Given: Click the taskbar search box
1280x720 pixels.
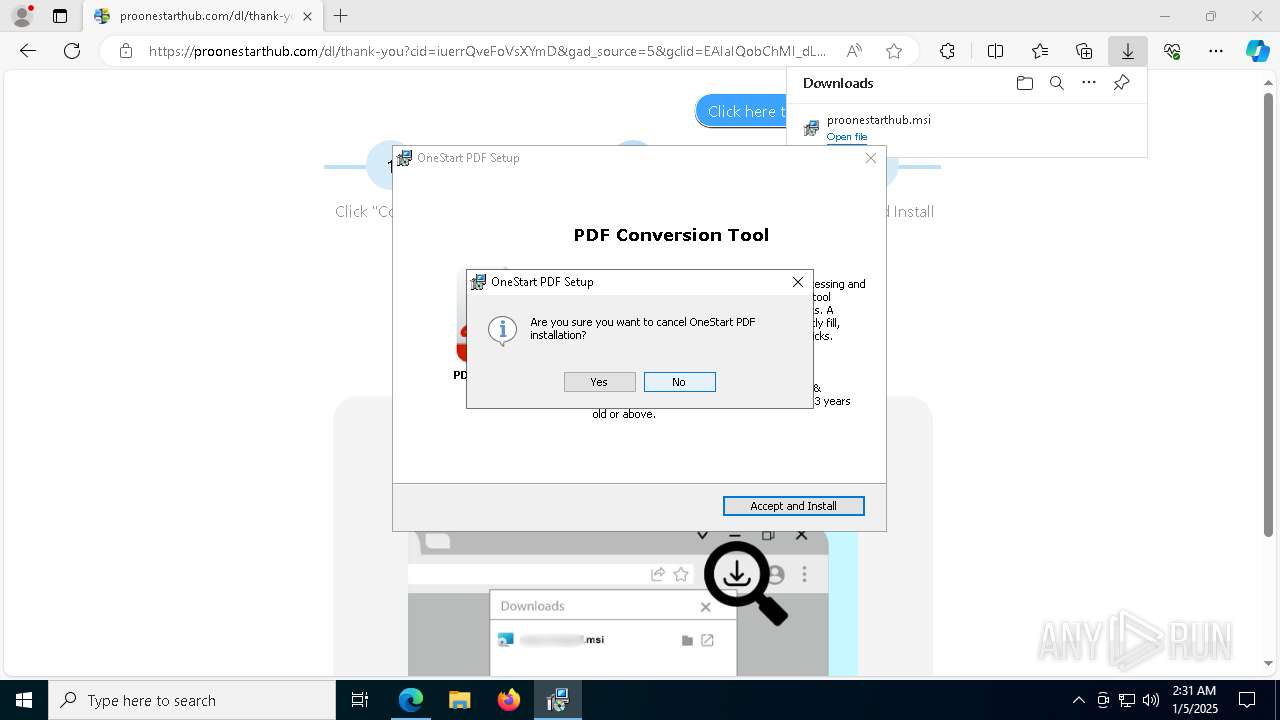Looking at the screenshot, I should [x=192, y=700].
